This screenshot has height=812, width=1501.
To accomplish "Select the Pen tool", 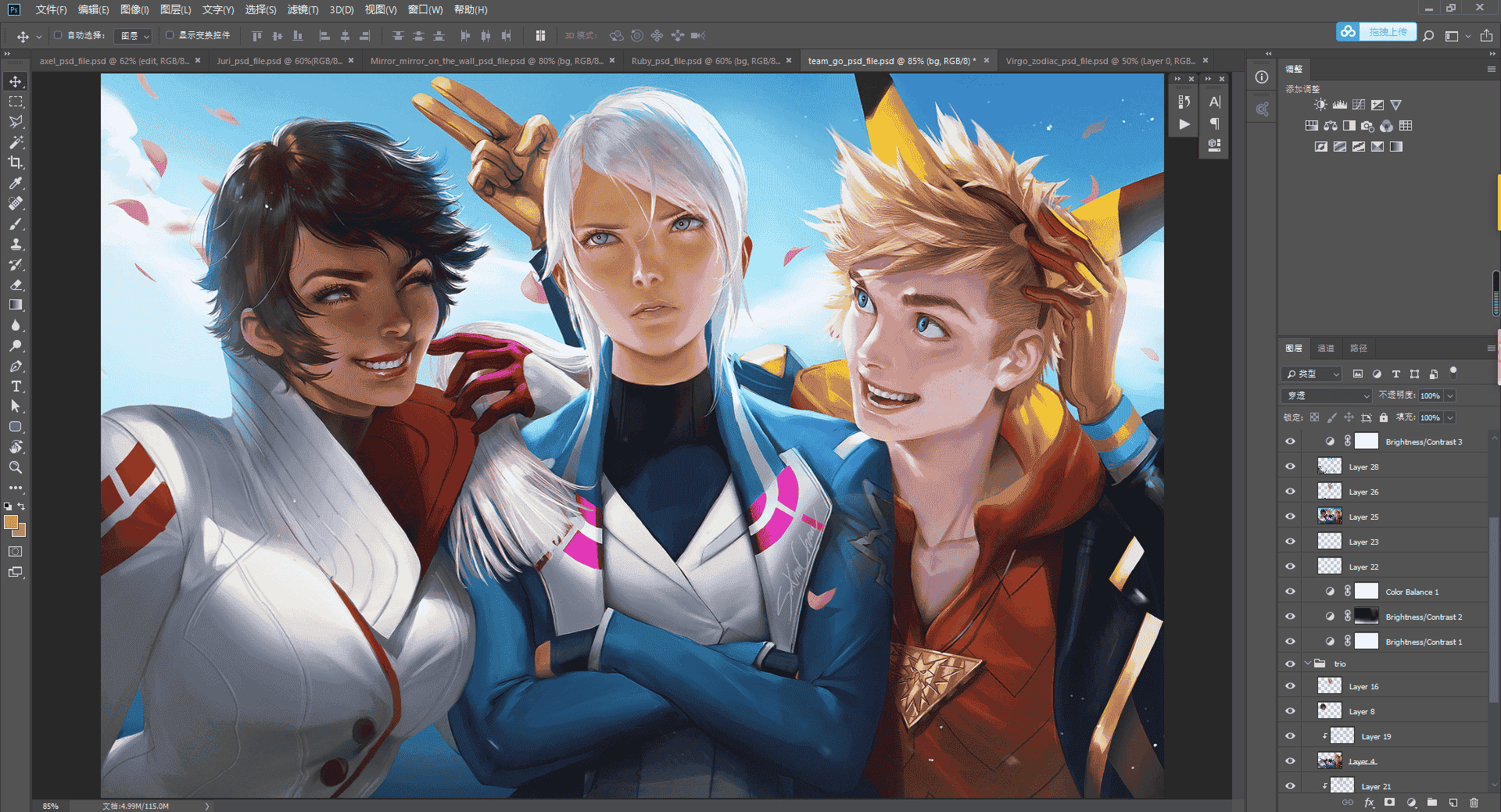I will click(16, 366).
